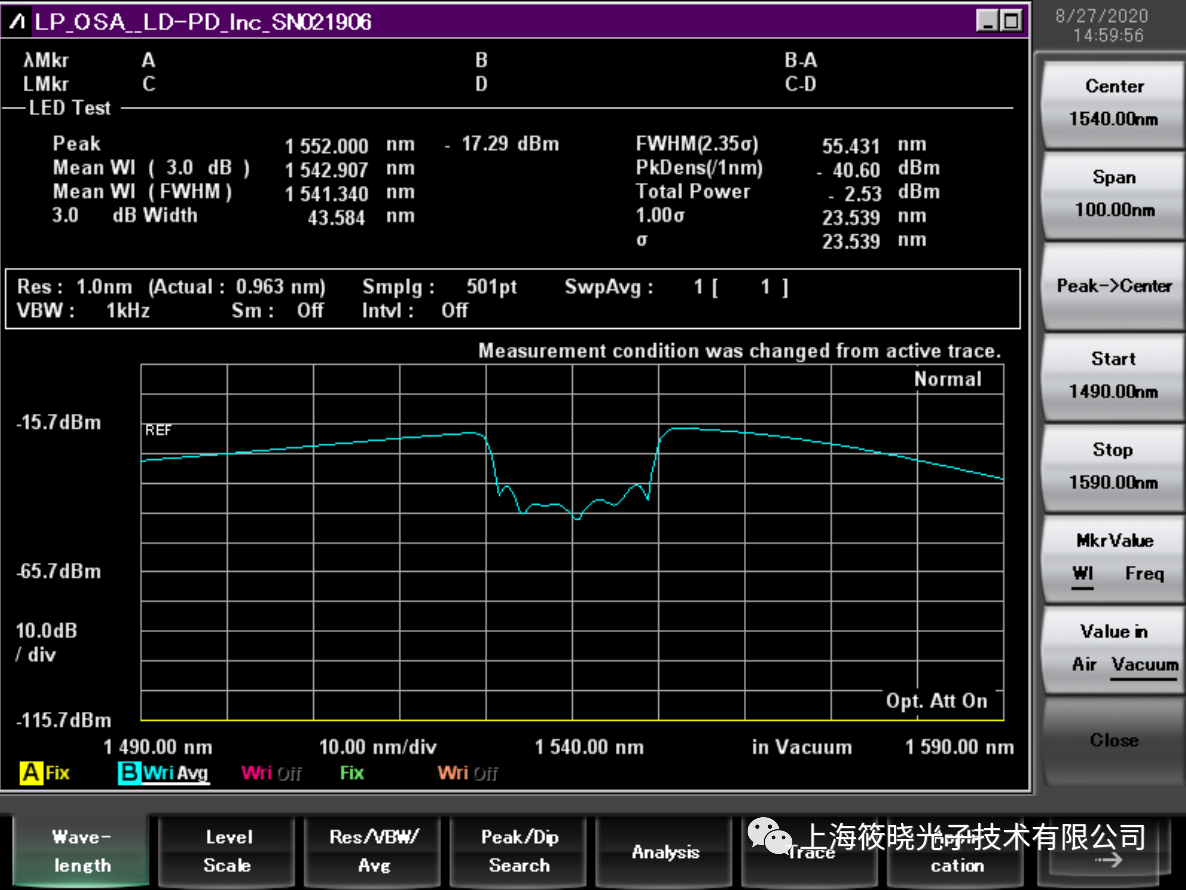Screen dimensions: 1186x890
Task: Open the Center wavelength softkey
Action: [x=1113, y=102]
